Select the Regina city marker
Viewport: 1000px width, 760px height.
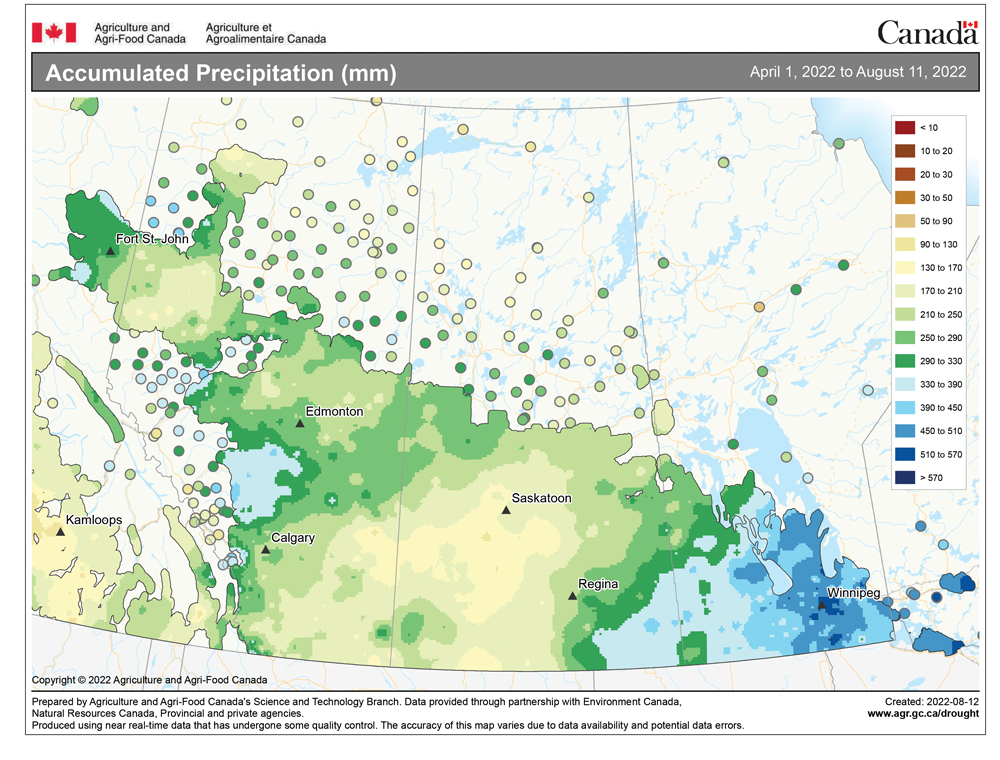pyautogui.click(x=574, y=595)
